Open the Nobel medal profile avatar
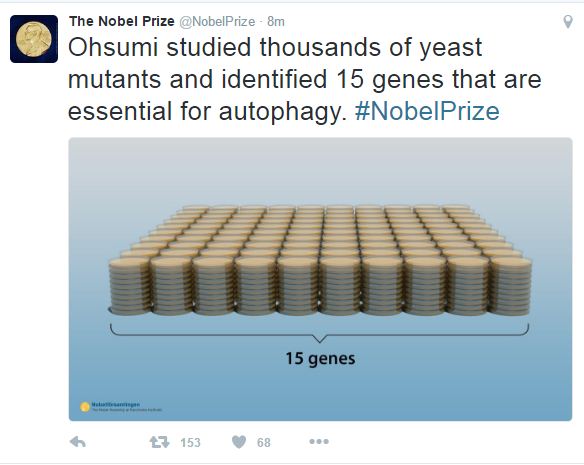Screen dimensions: 584x465 click(x=34, y=39)
